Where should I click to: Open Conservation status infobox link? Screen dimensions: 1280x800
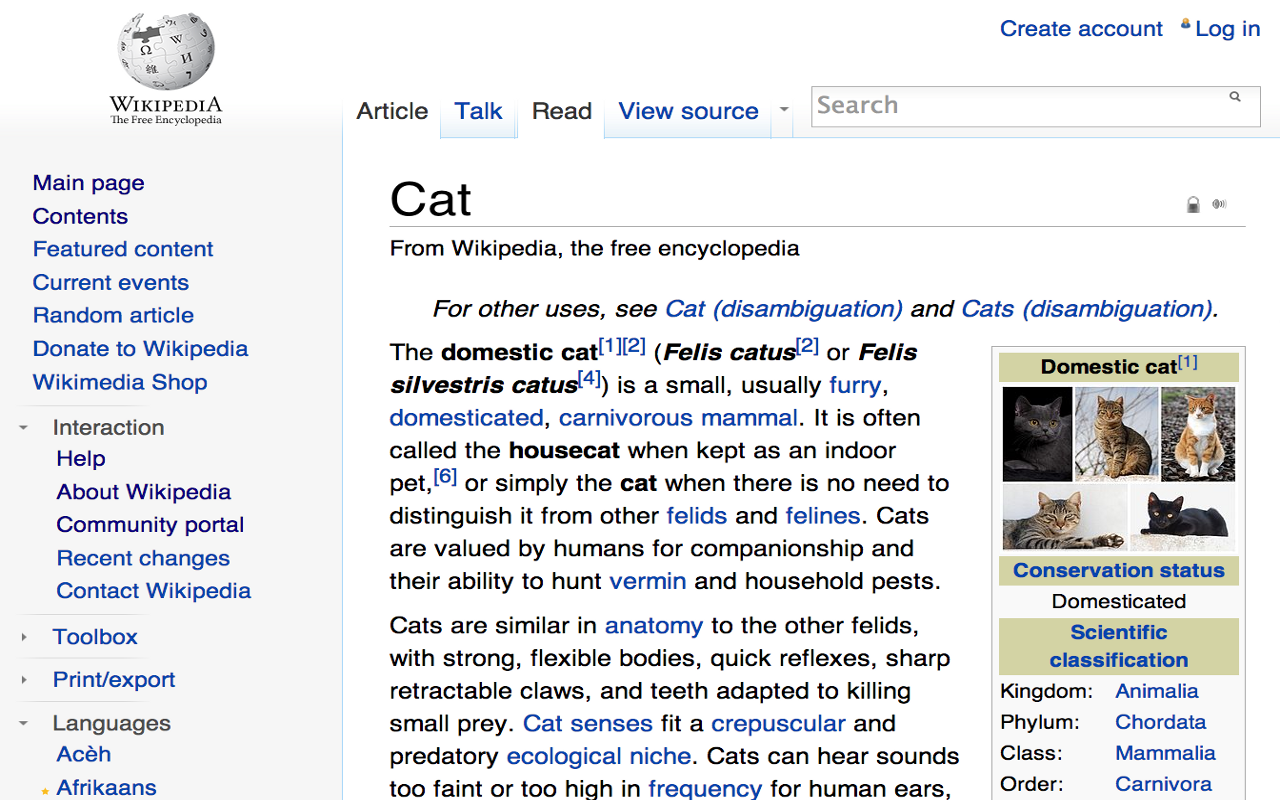[1119, 571]
